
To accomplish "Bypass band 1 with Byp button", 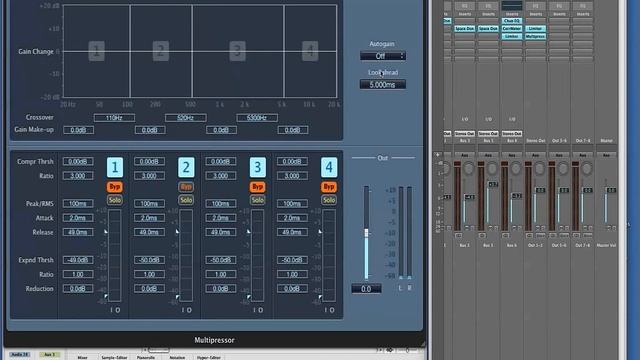I will (x=115, y=187).
